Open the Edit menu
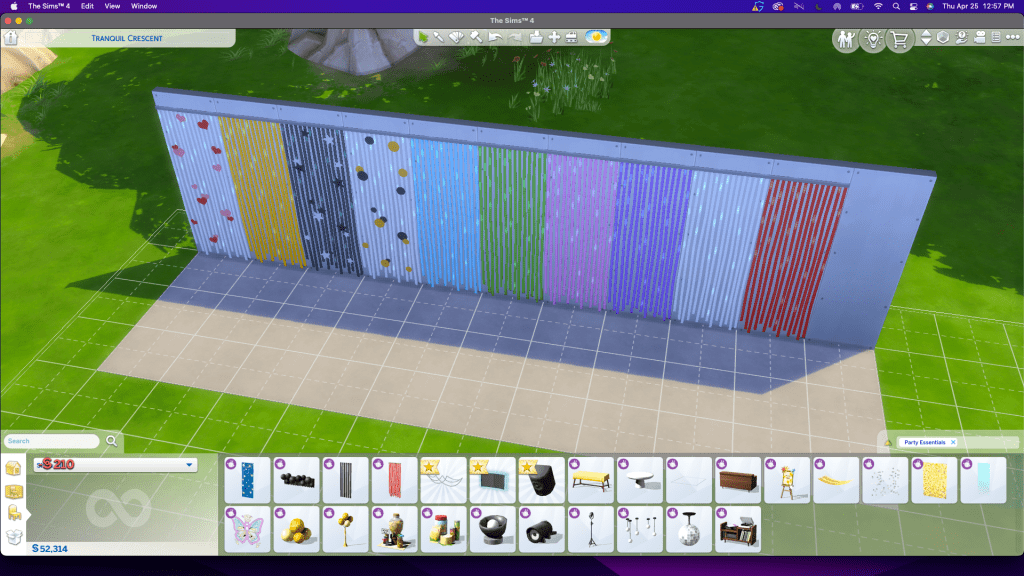Screen dimensions: 1024x576 pos(88,6)
